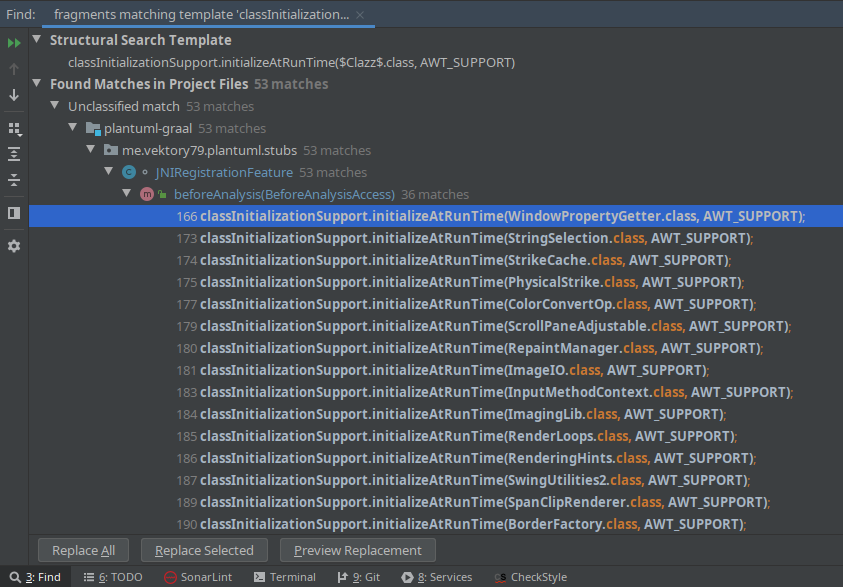843x587 pixels.
Task: Open the SonarLint tool window
Action: tap(198, 577)
